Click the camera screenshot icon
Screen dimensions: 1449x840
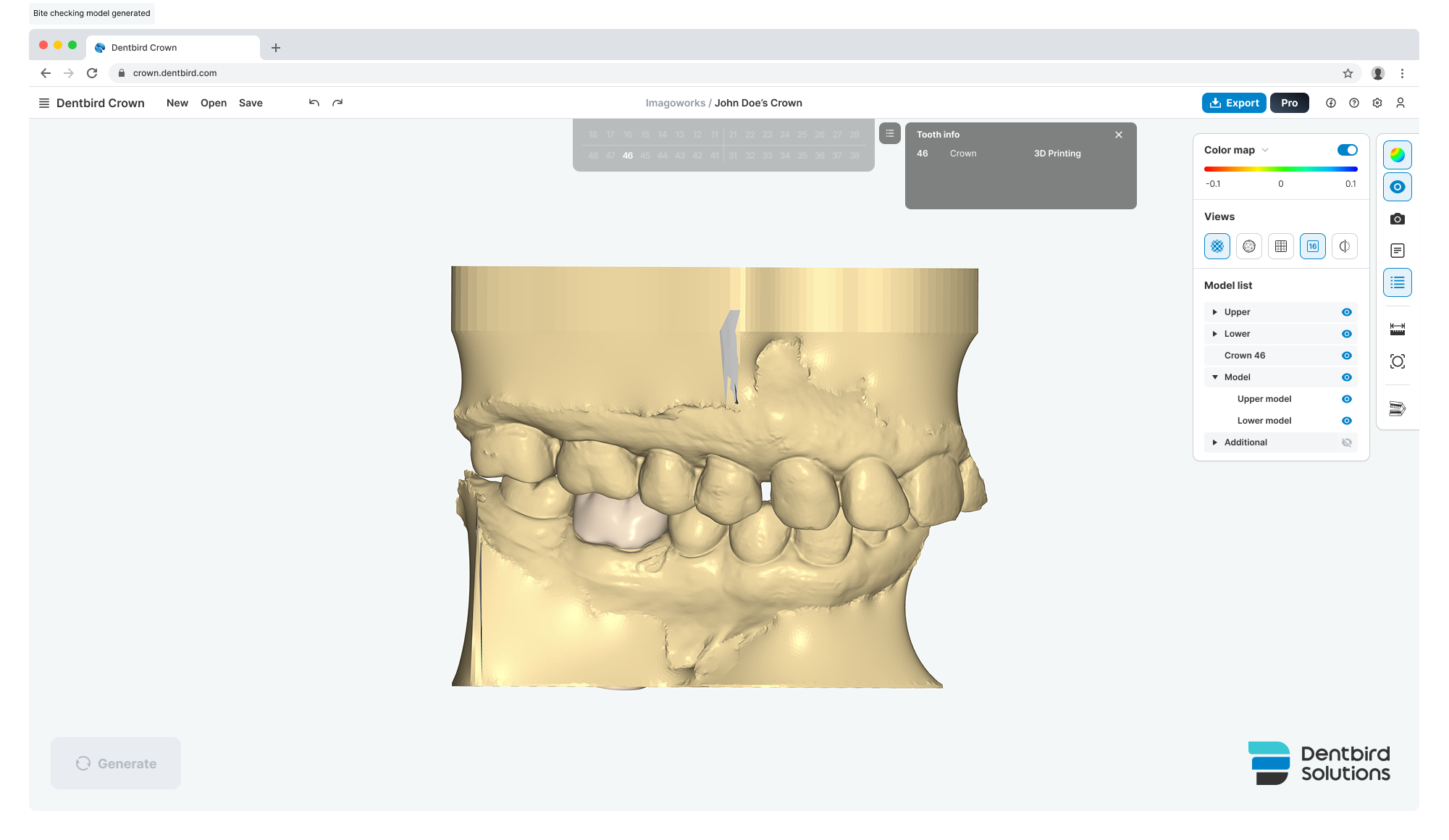(1397, 219)
